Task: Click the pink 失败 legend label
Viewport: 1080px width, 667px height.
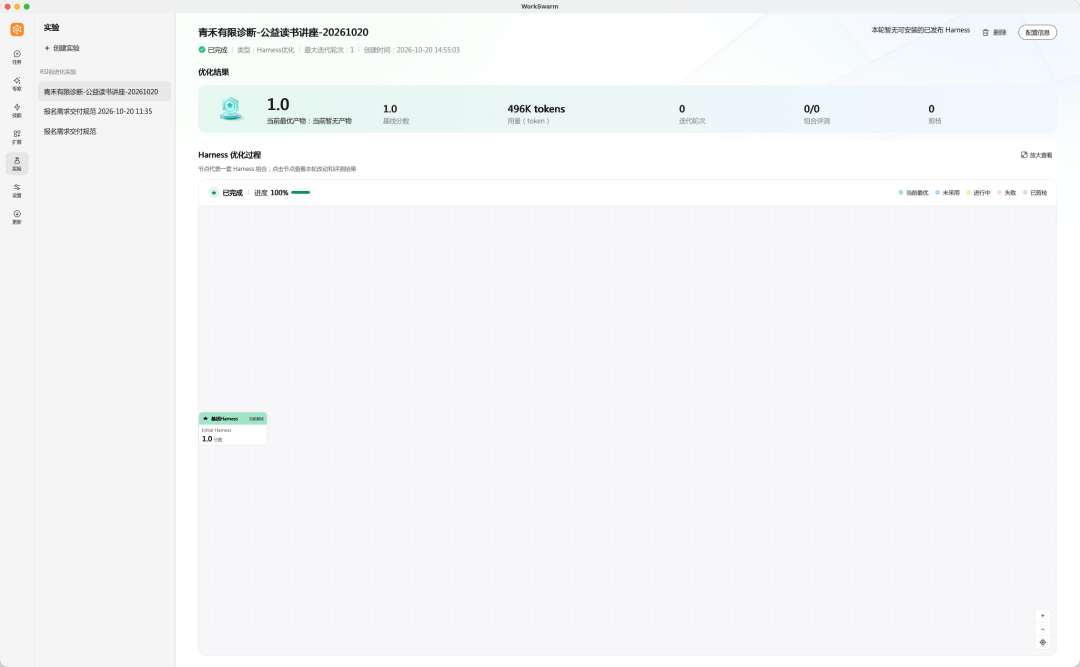Action: click(x=1010, y=193)
